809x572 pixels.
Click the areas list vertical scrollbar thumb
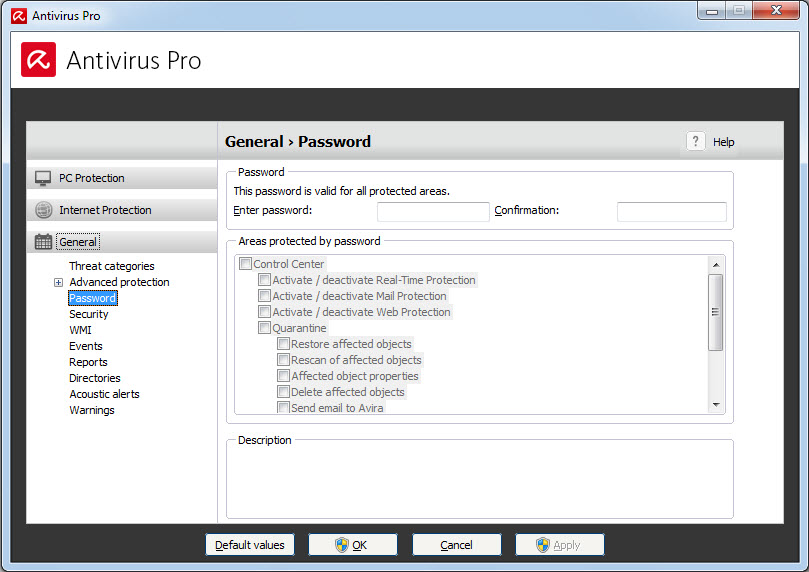[x=716, y=312]
